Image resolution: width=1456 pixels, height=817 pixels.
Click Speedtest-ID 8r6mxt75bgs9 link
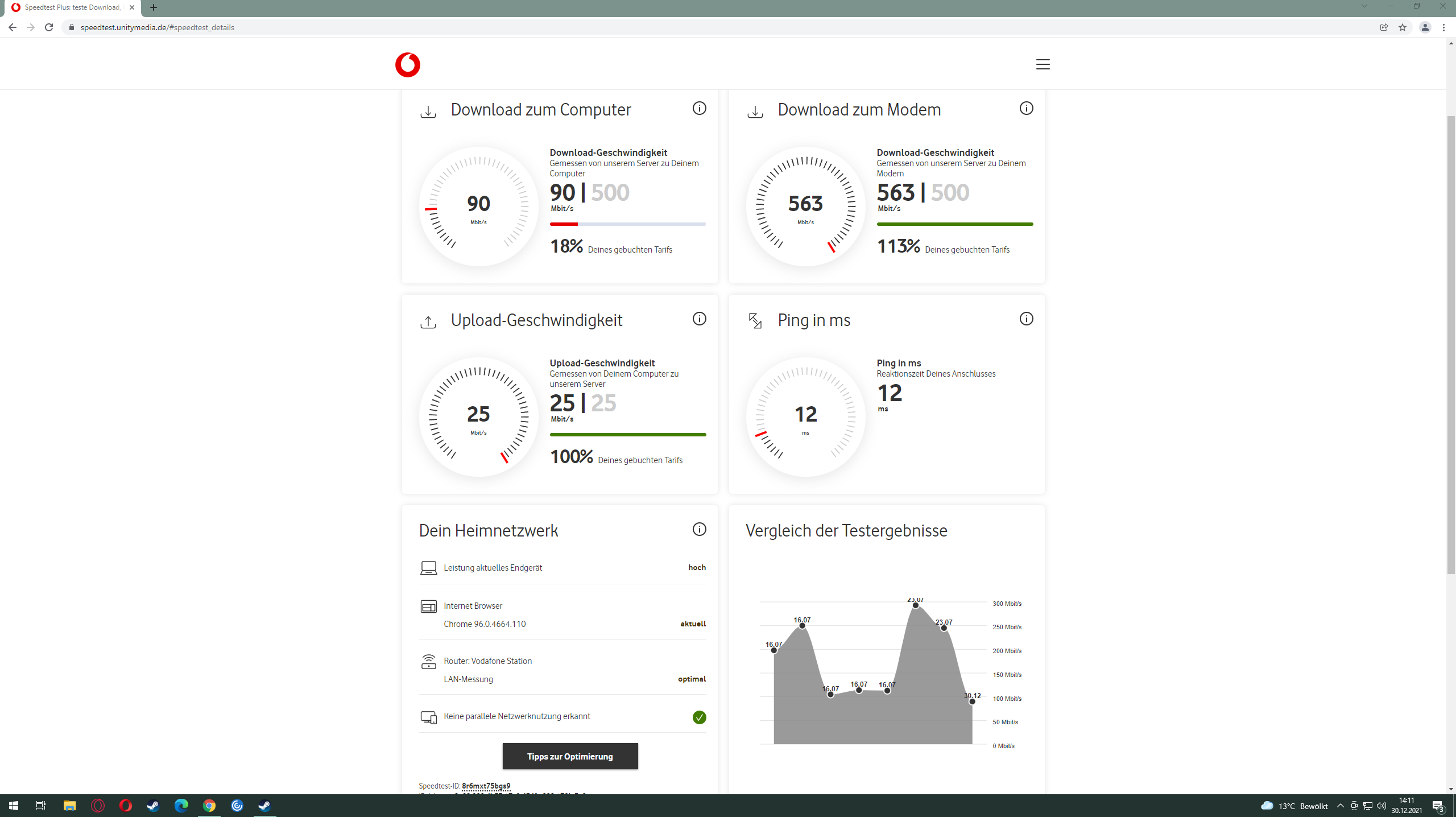pos(486,786)
